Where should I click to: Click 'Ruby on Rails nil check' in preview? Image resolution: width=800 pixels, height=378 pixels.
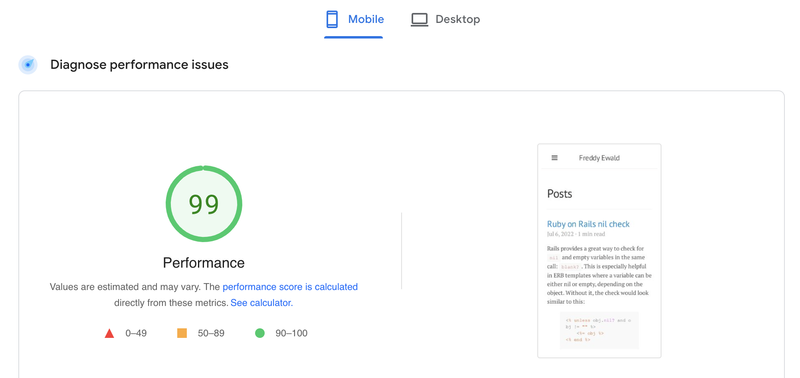pyautogui.click(x=588, y=224)
